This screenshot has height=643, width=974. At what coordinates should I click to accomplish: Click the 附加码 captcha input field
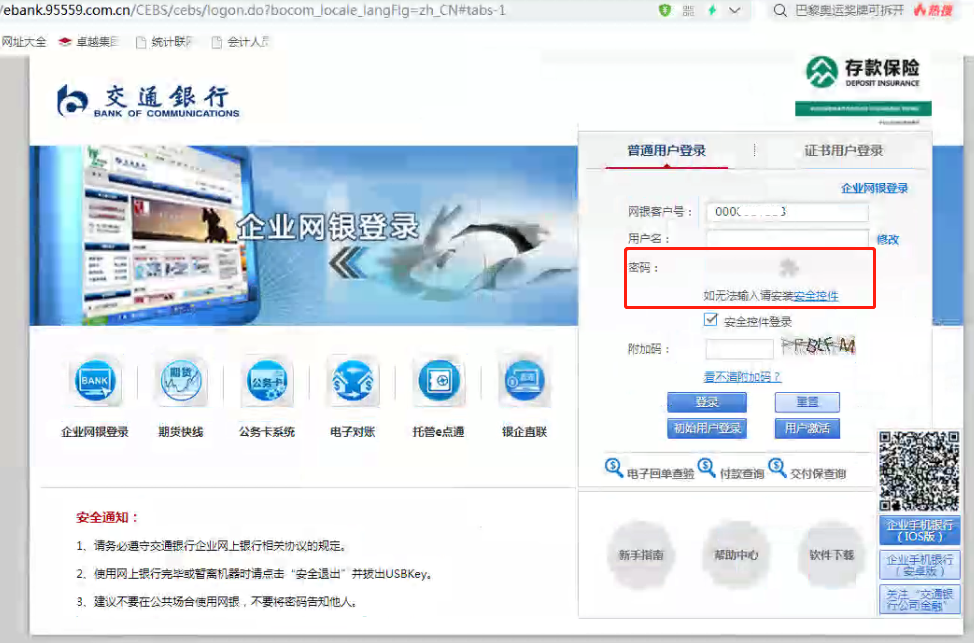(739, 349)
